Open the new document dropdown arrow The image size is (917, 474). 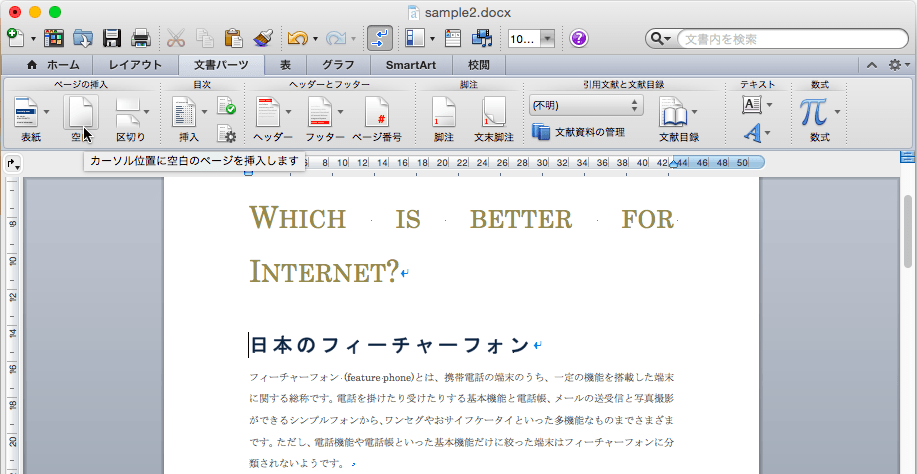pos(33,39)
